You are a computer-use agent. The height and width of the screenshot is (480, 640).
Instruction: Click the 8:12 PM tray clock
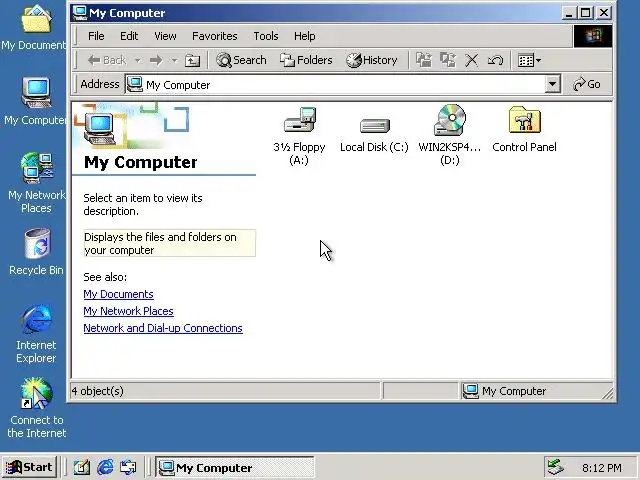click(x=602, y=468)
